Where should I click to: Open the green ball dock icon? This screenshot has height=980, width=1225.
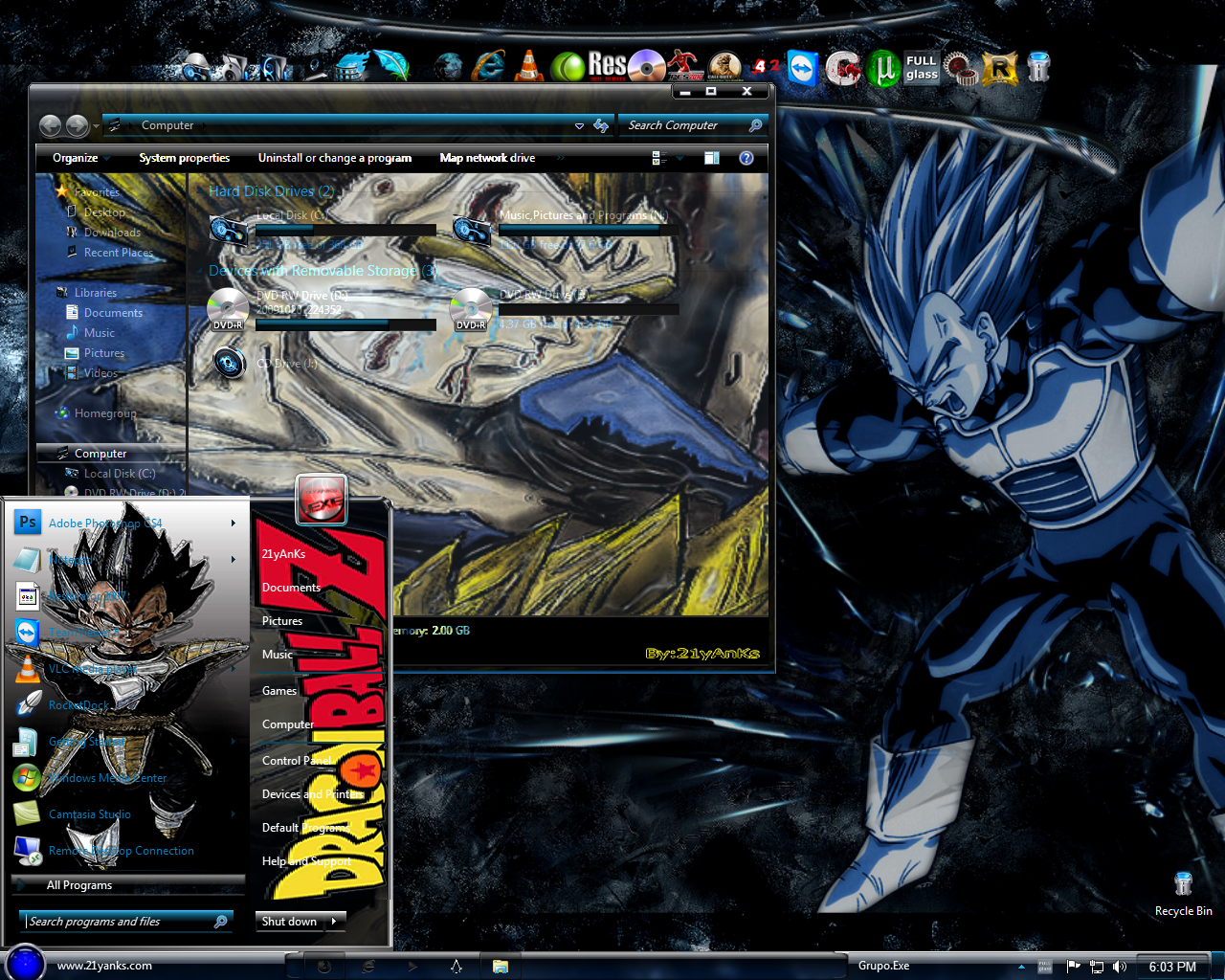click(x=568, y=66)
